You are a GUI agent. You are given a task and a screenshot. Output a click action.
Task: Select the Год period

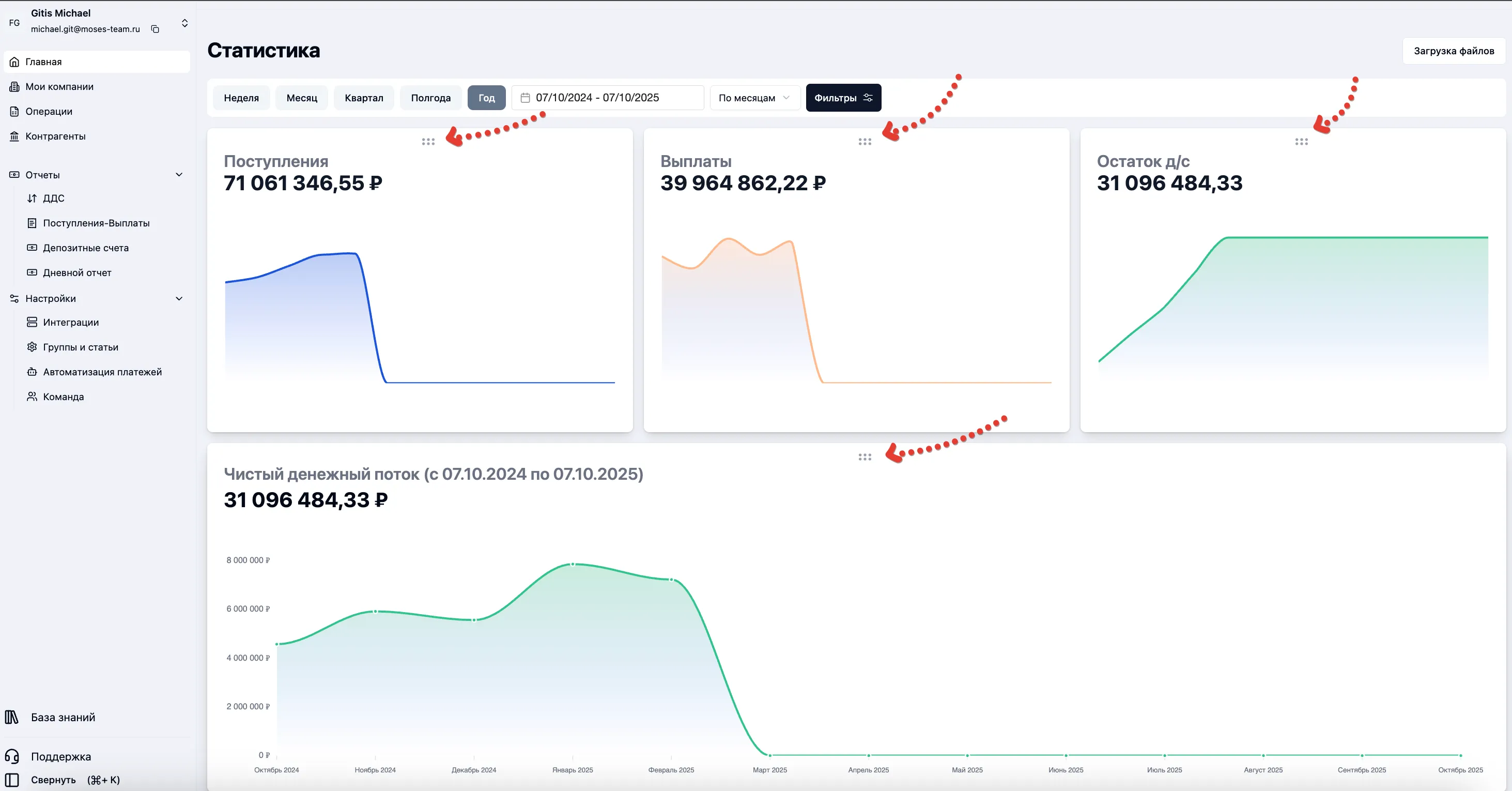click(x=487, y=98)
